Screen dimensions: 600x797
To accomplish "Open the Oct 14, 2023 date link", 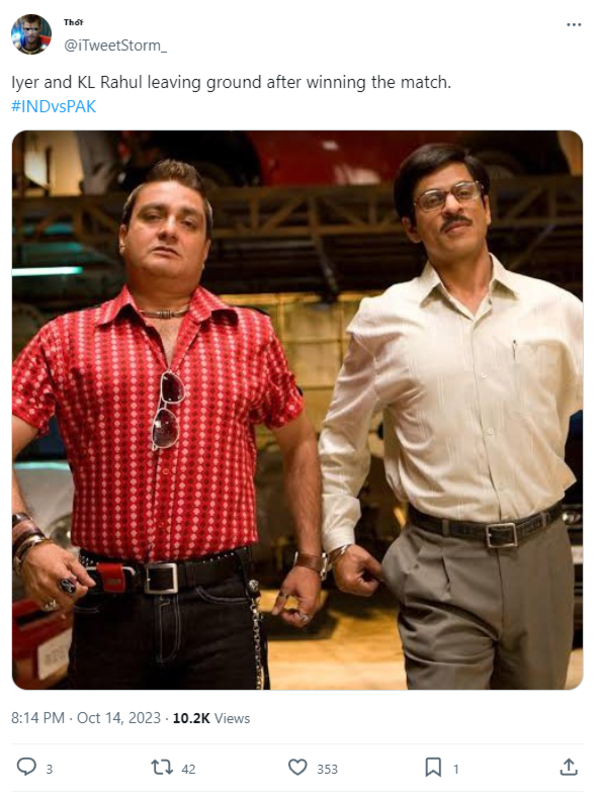I will tap(118, 718).
